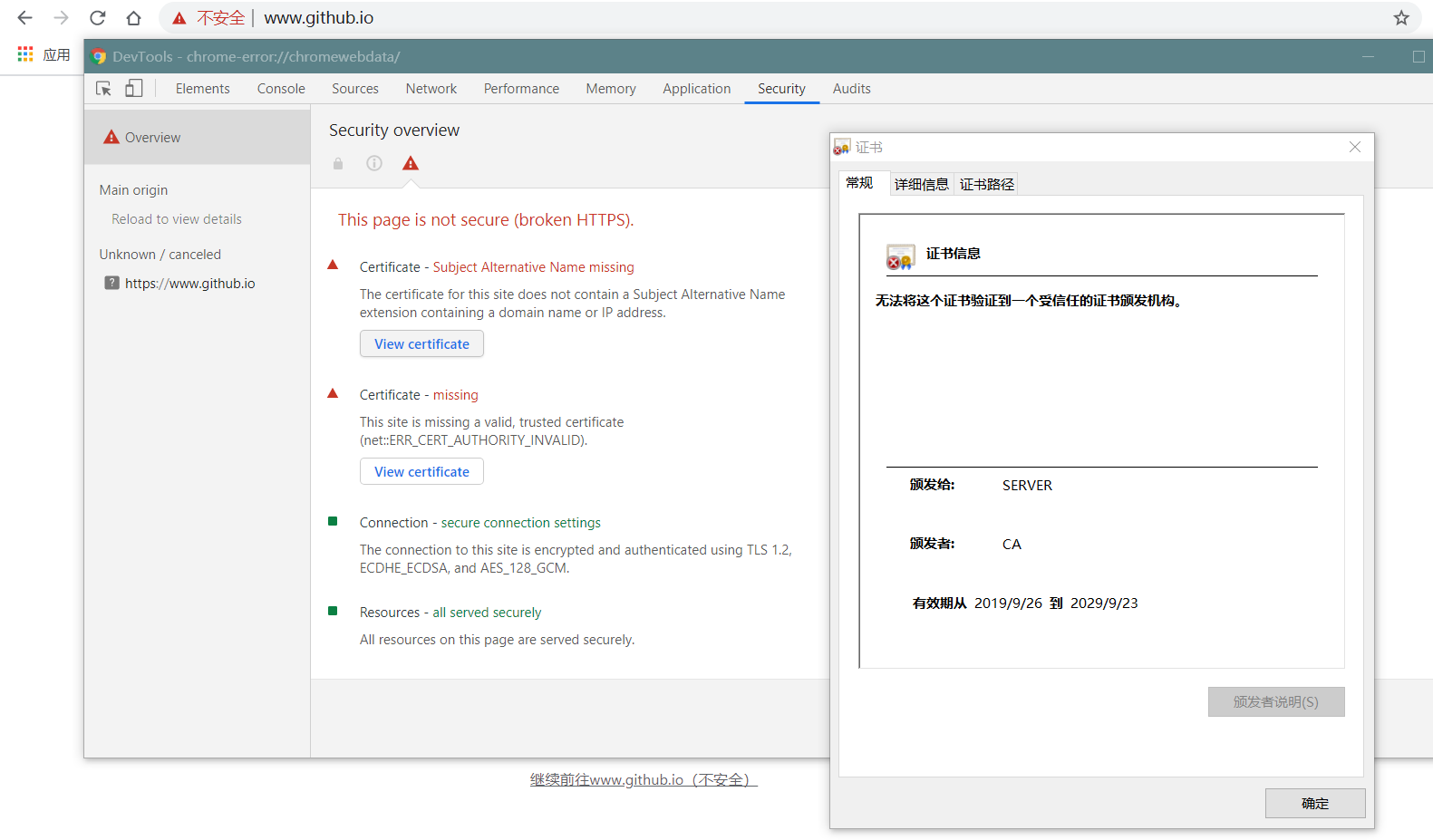Click the Security overview heading
This screenshot has height=840, width=1433.
click(394, 130)
